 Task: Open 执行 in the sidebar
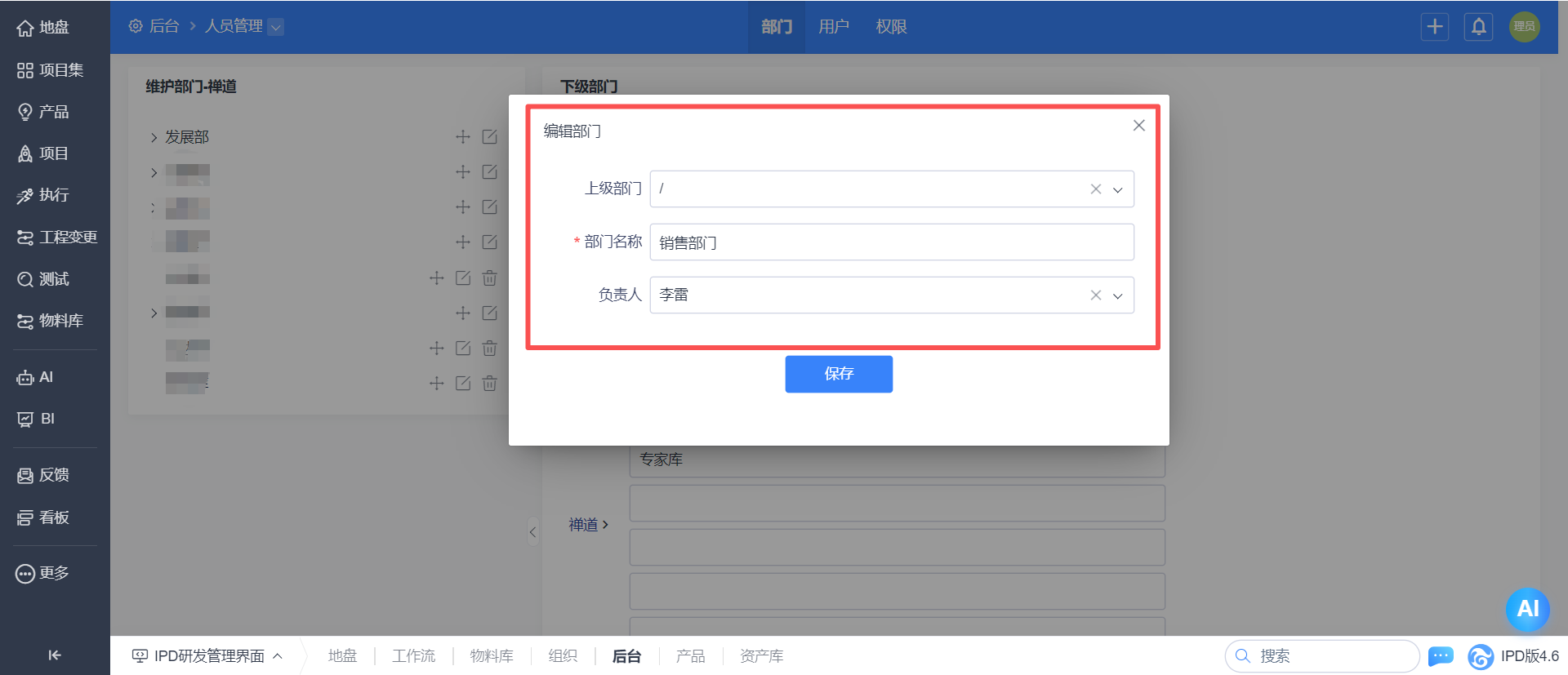pos(43,195)
